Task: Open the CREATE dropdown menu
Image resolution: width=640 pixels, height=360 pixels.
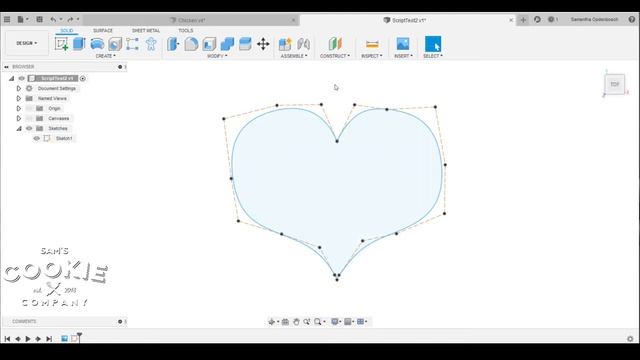Action: [105, 56]
